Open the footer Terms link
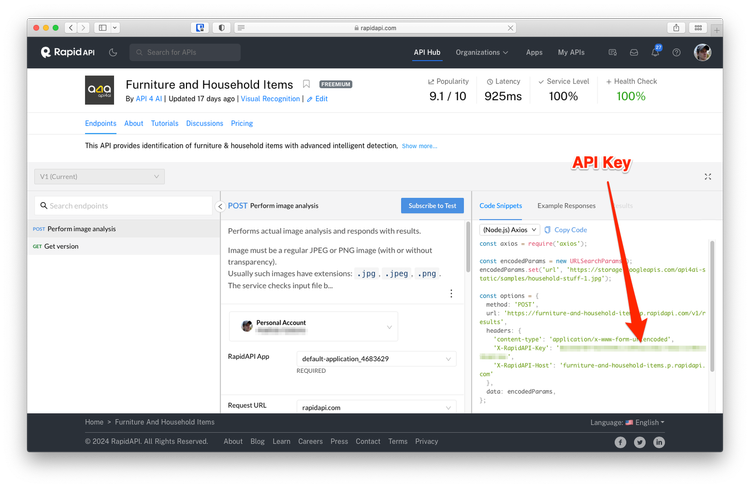The width and height of the screenshot is (750, 488). click(397, 441)
